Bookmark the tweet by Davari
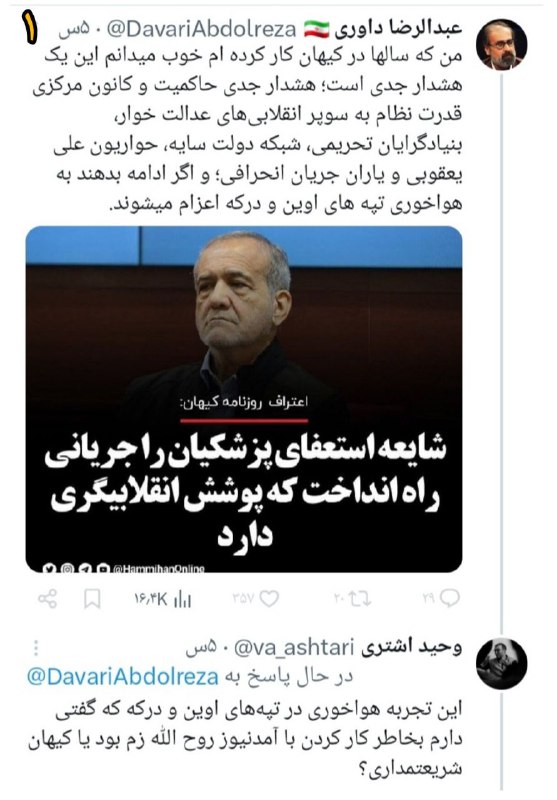Viewport: 557px width, 800px height. pos(92,599)
